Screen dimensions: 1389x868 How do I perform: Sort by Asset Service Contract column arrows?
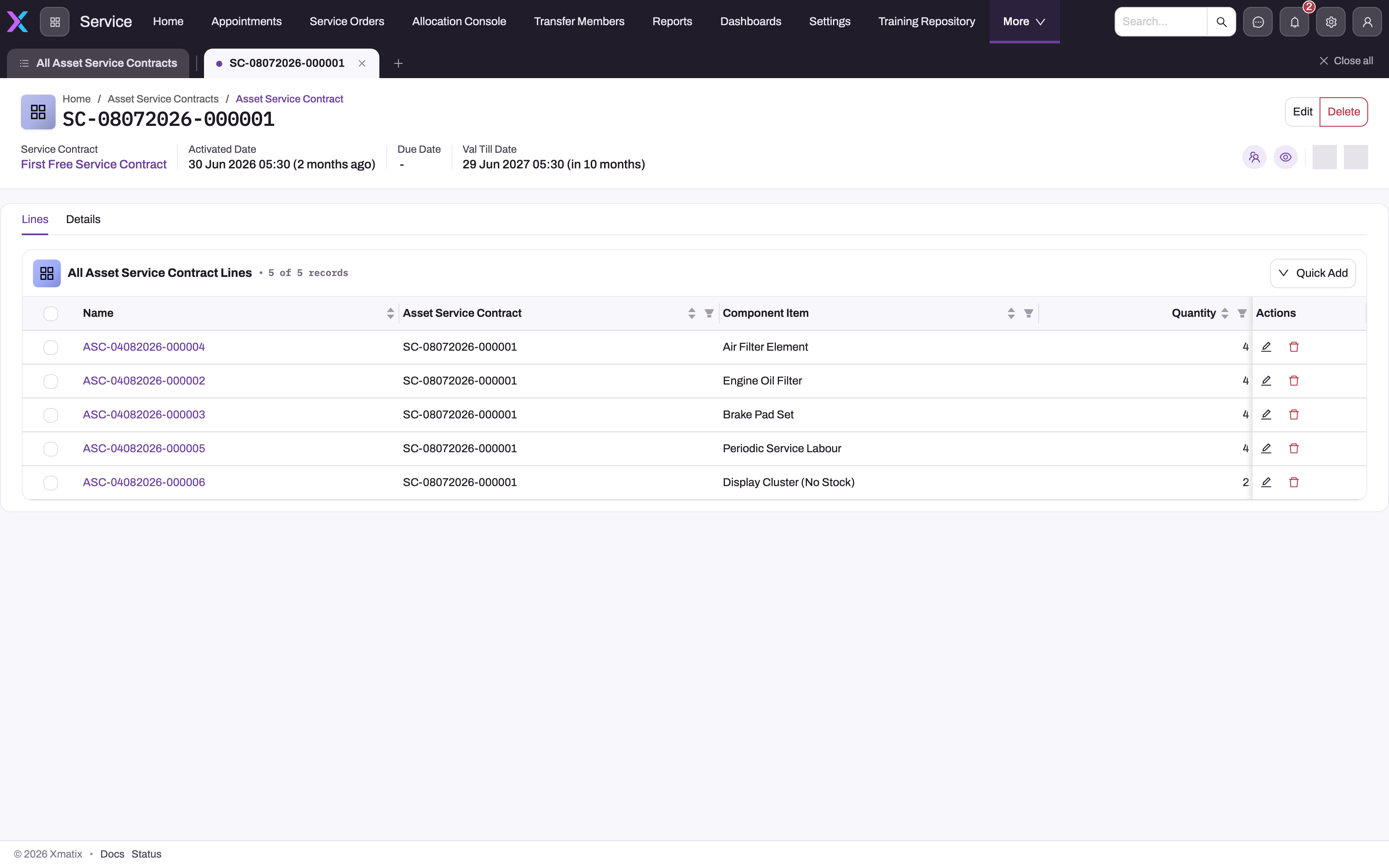coord(691,313)
